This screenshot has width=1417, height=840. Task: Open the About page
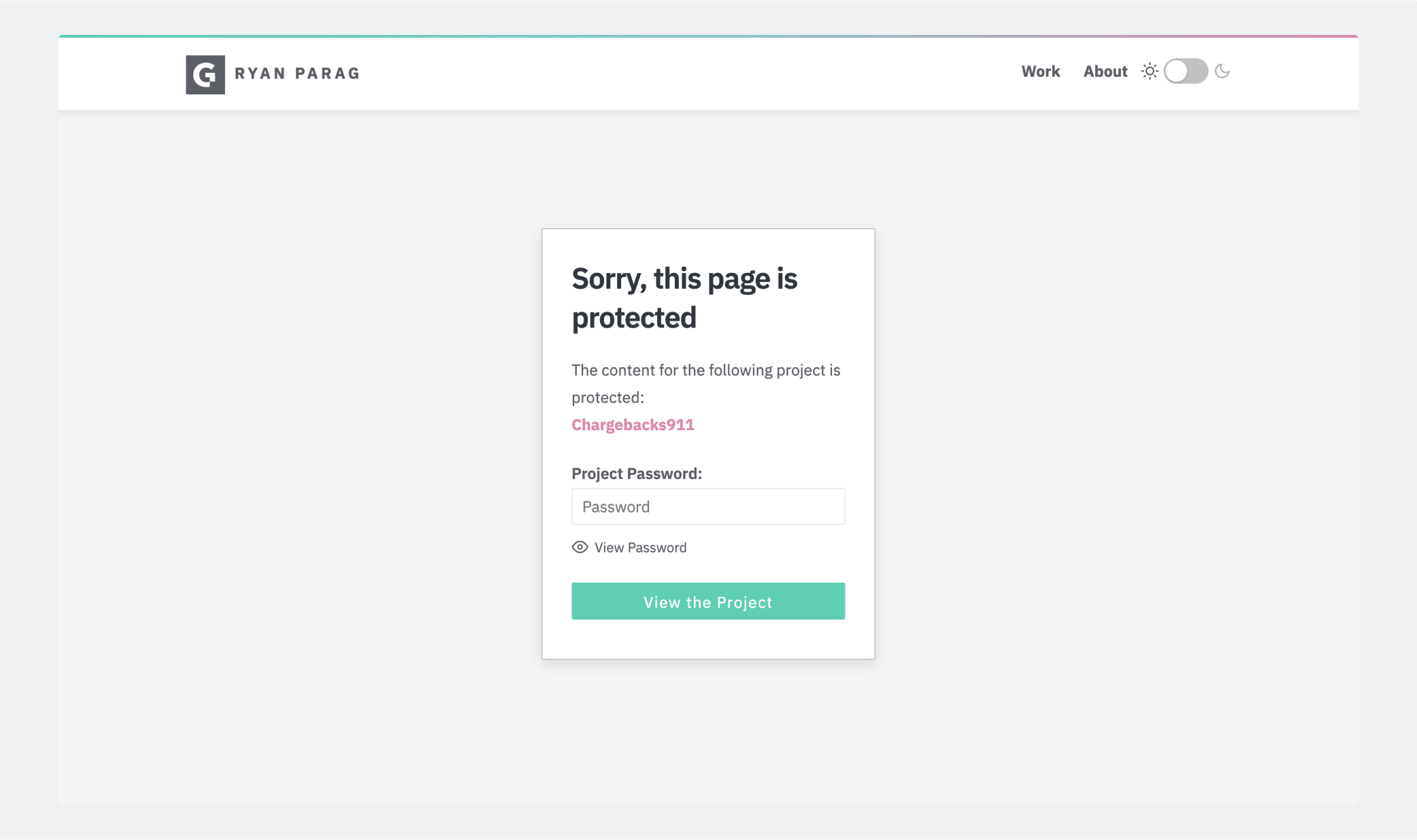pyautogui.click(x=1105, y=72)
